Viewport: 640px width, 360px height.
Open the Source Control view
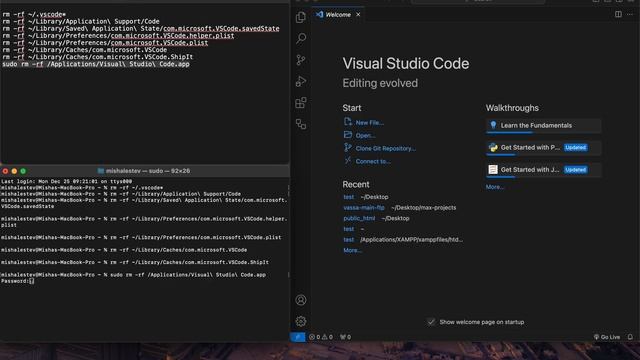[x=301, y=60]
